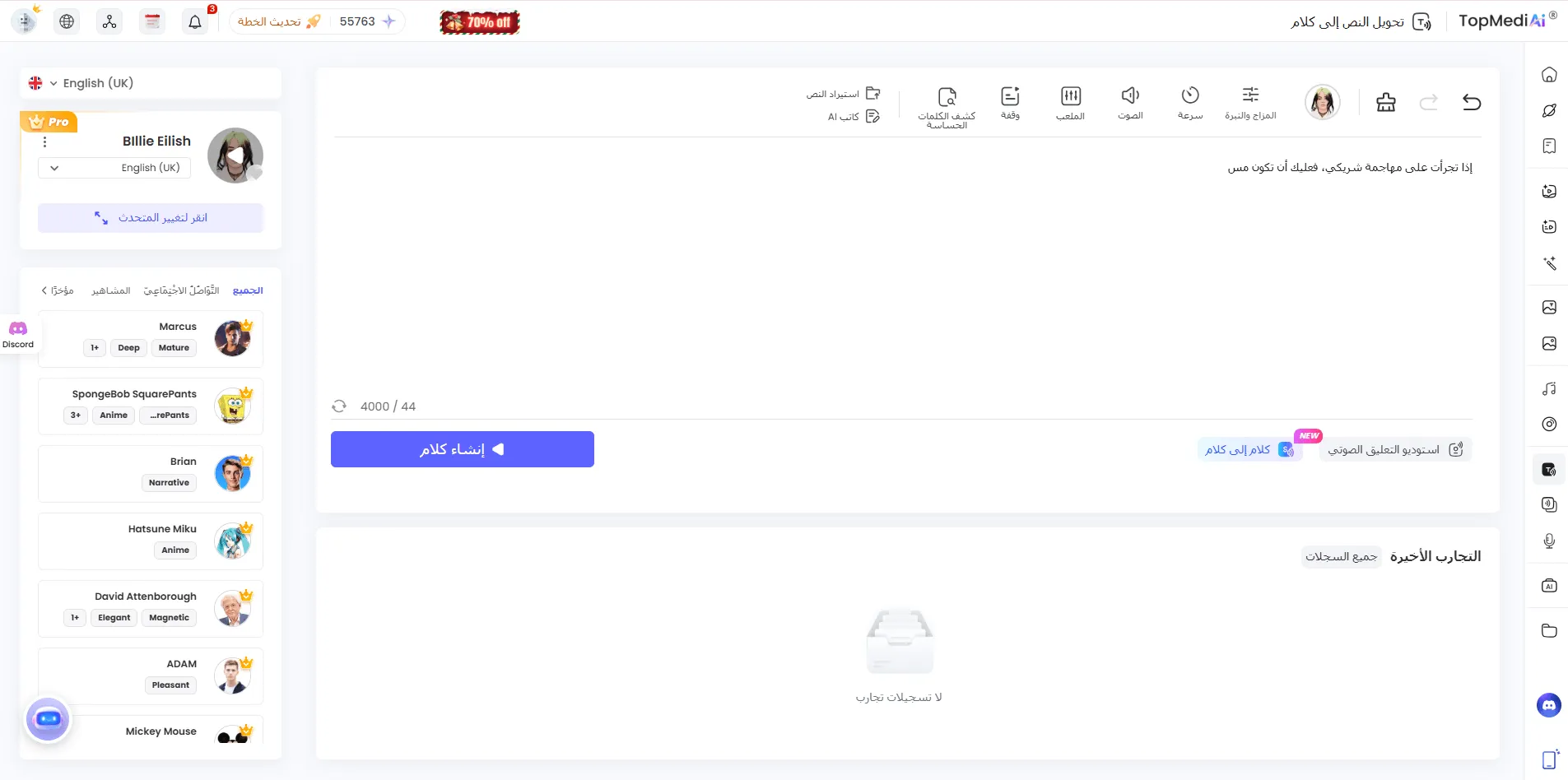Screen dimensions: 1568x780
Task: Switch to the المشاهير voices tab
Action: 111,290
